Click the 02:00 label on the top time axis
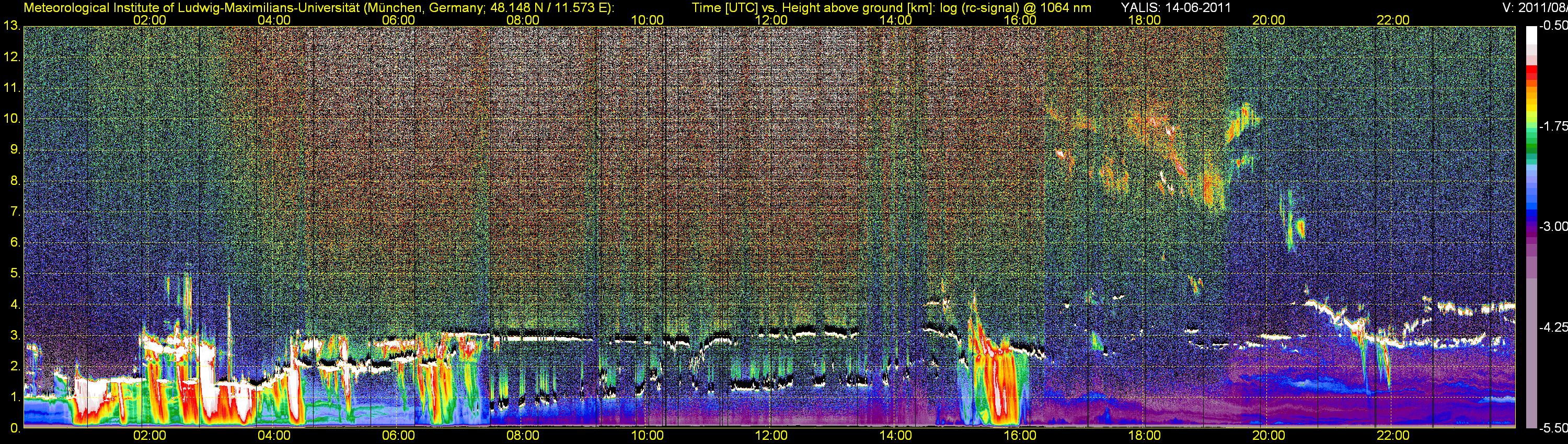 point(149,20)
